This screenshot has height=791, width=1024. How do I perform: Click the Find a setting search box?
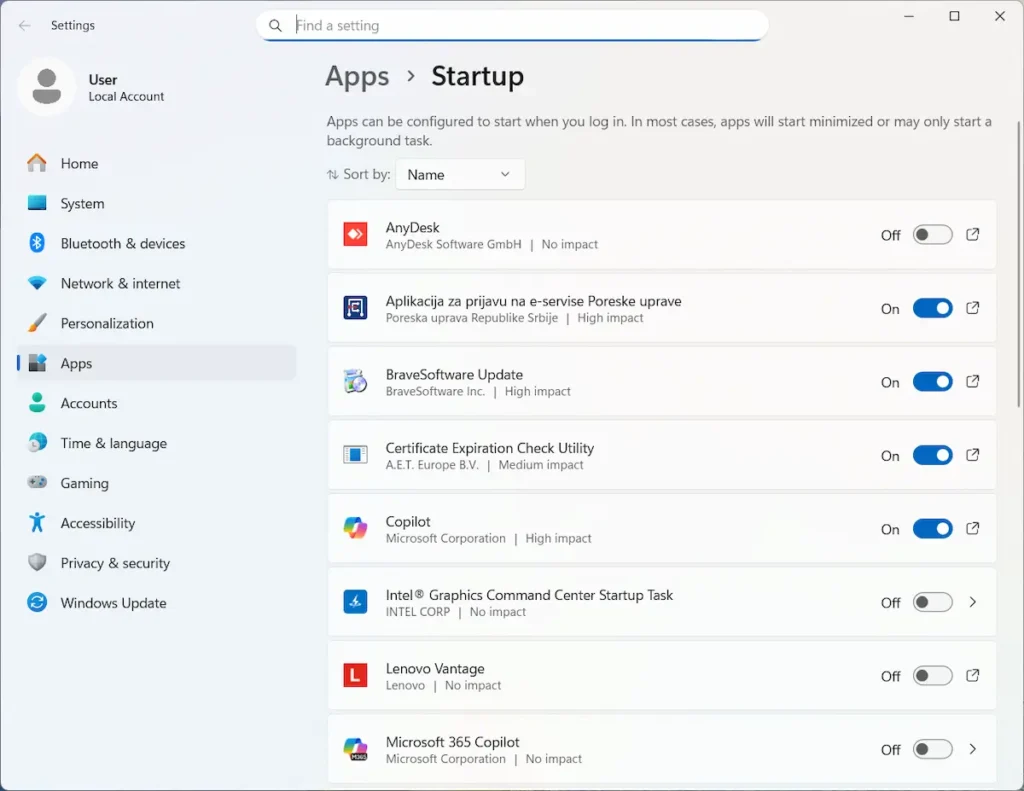tap(513, 25)
